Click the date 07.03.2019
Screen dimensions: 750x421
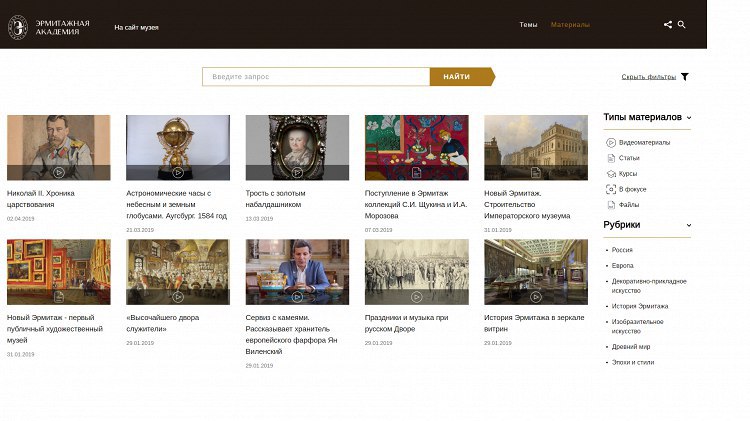point(378,230)
